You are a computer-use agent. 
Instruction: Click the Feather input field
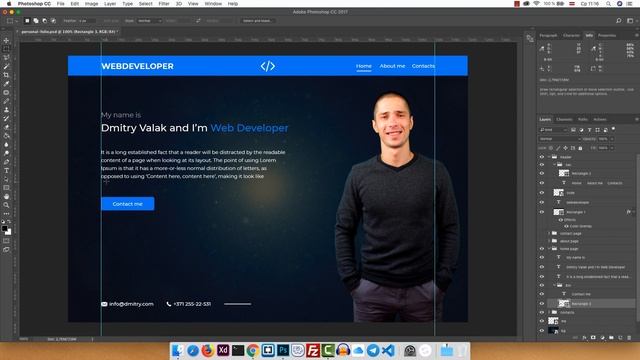coord(87,20)
